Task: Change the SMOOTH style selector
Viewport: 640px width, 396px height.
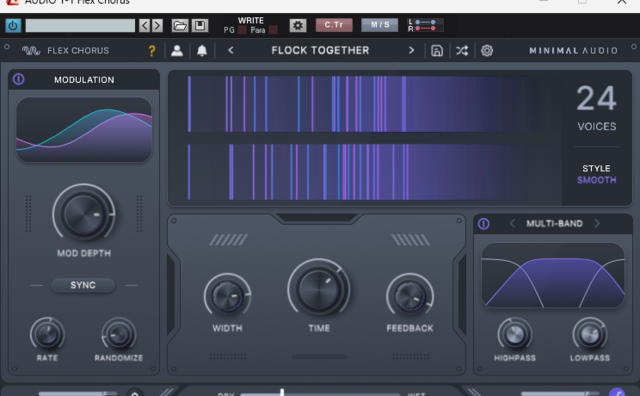Action: coord(596,180)
